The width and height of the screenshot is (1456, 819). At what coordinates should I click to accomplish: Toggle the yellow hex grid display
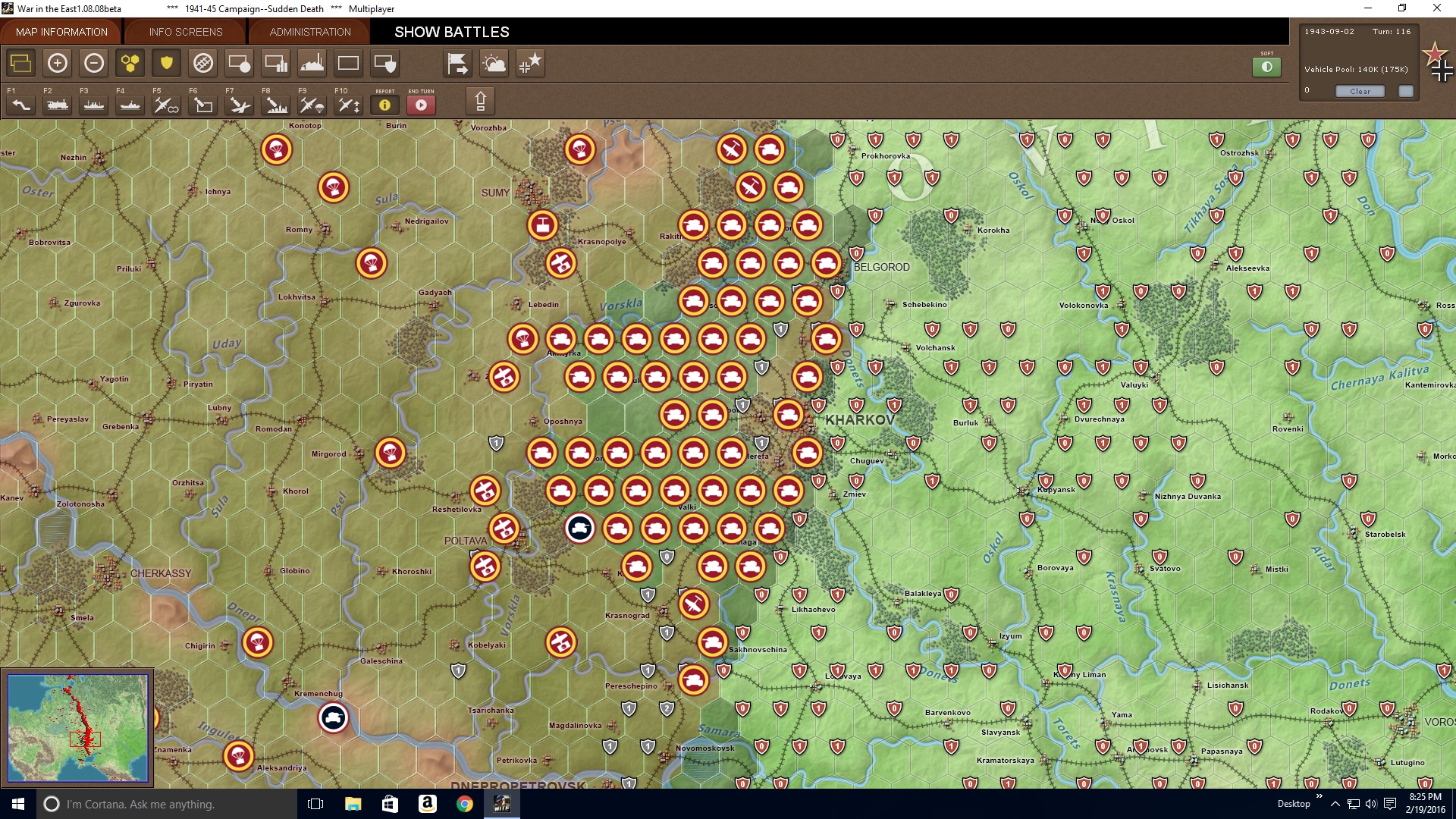[x=130, y=63]
